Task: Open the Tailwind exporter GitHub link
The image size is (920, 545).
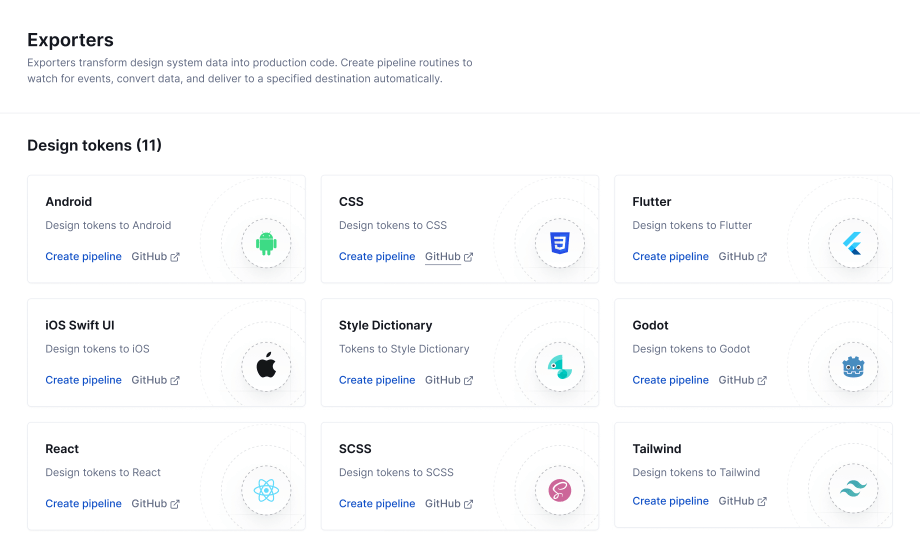Action: pyautogui.click(x=742, y=501)
